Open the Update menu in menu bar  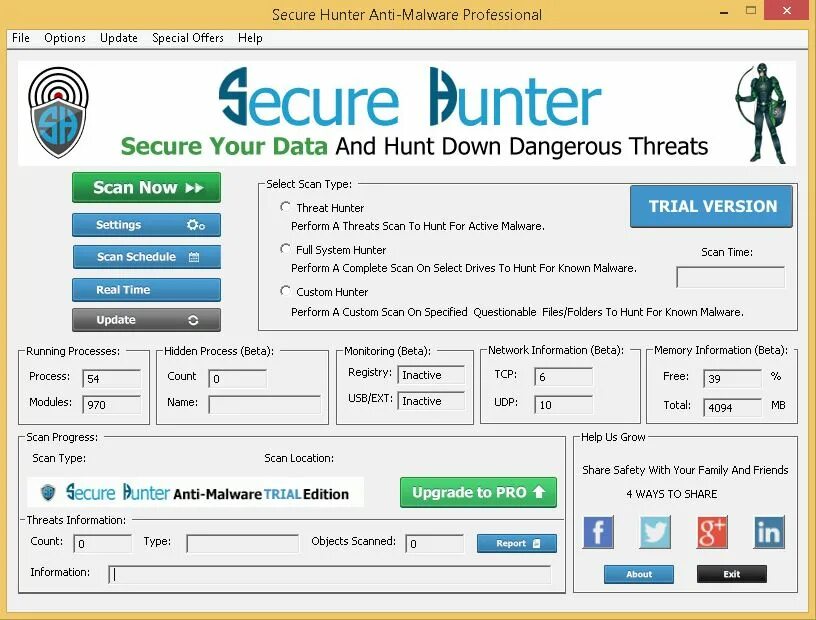(x=119, y=38)
